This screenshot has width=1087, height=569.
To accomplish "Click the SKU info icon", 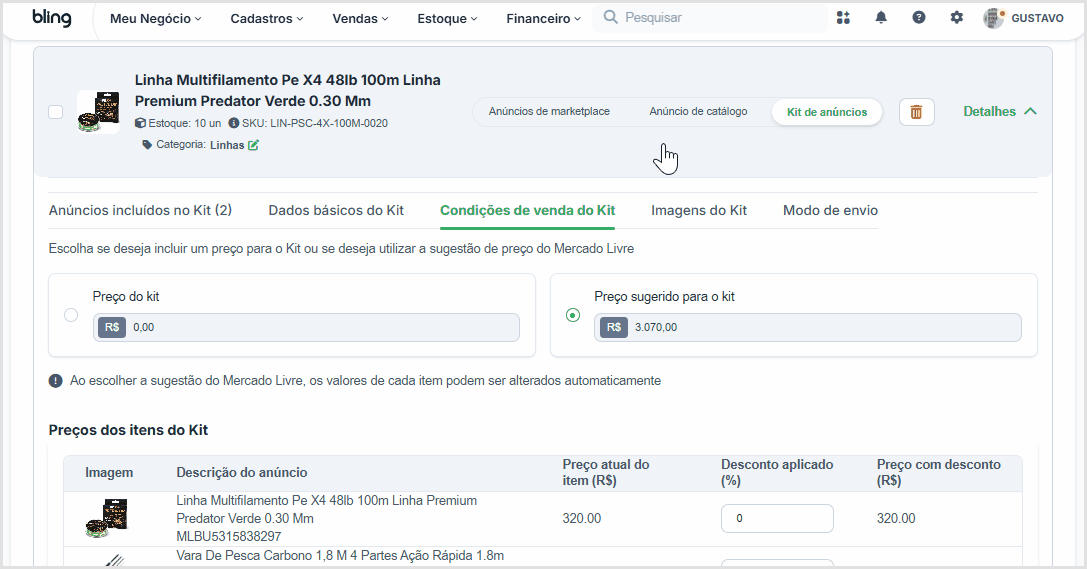I will click(x=234, y=123).
